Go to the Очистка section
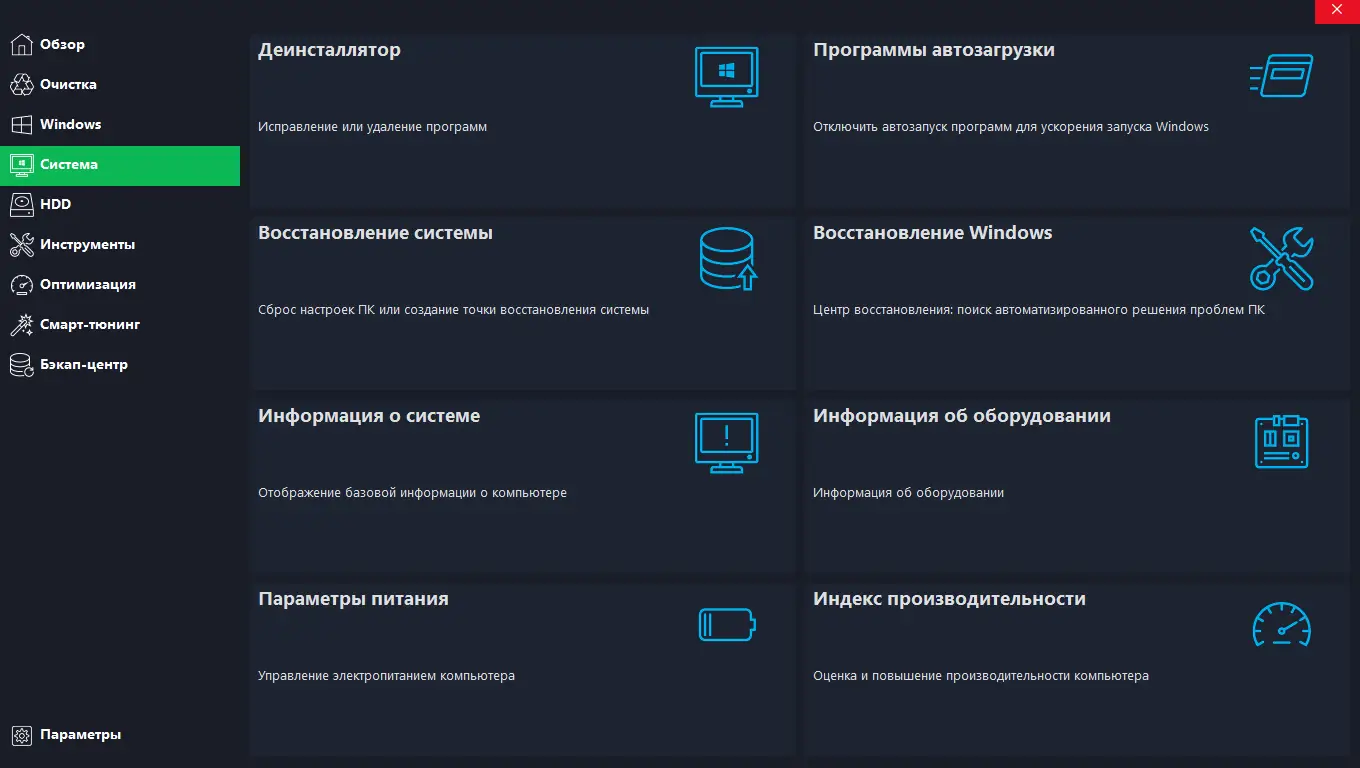The width and height of the screenshot is (1360, 768). pyautogui.click(x=120, y=85)
